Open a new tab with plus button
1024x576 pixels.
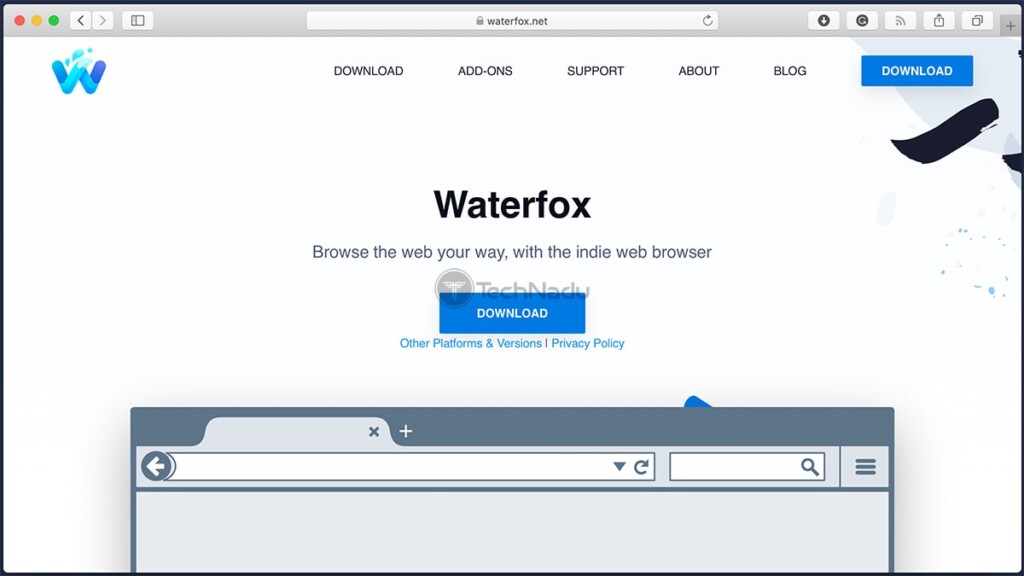(1010, 26)
